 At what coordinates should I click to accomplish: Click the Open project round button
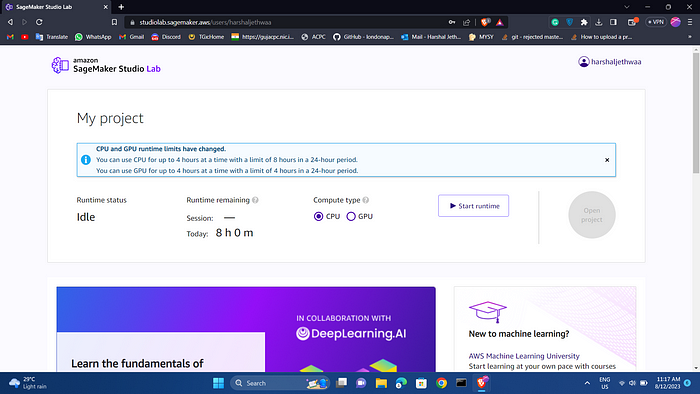[x=592, y=215]
